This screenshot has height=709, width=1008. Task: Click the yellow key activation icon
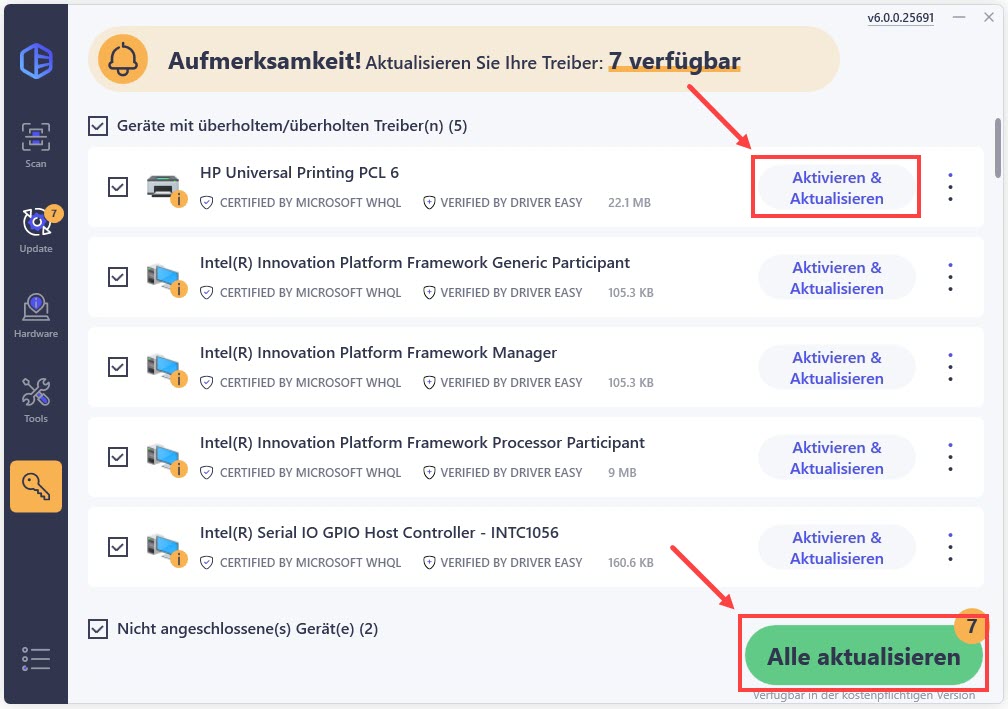tap(35, 486)
